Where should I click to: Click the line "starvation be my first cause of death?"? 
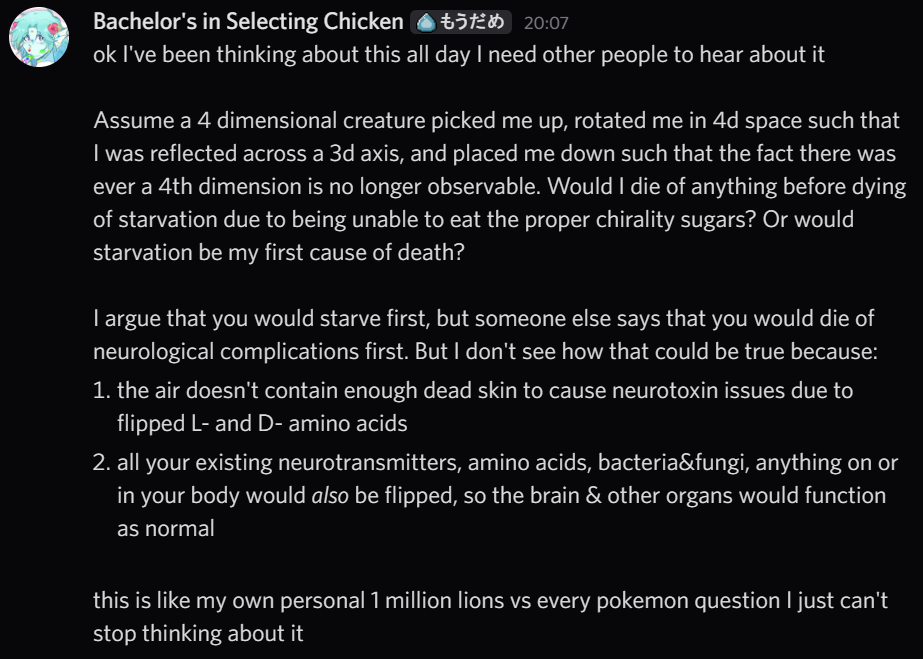click(x=279, y=253)
